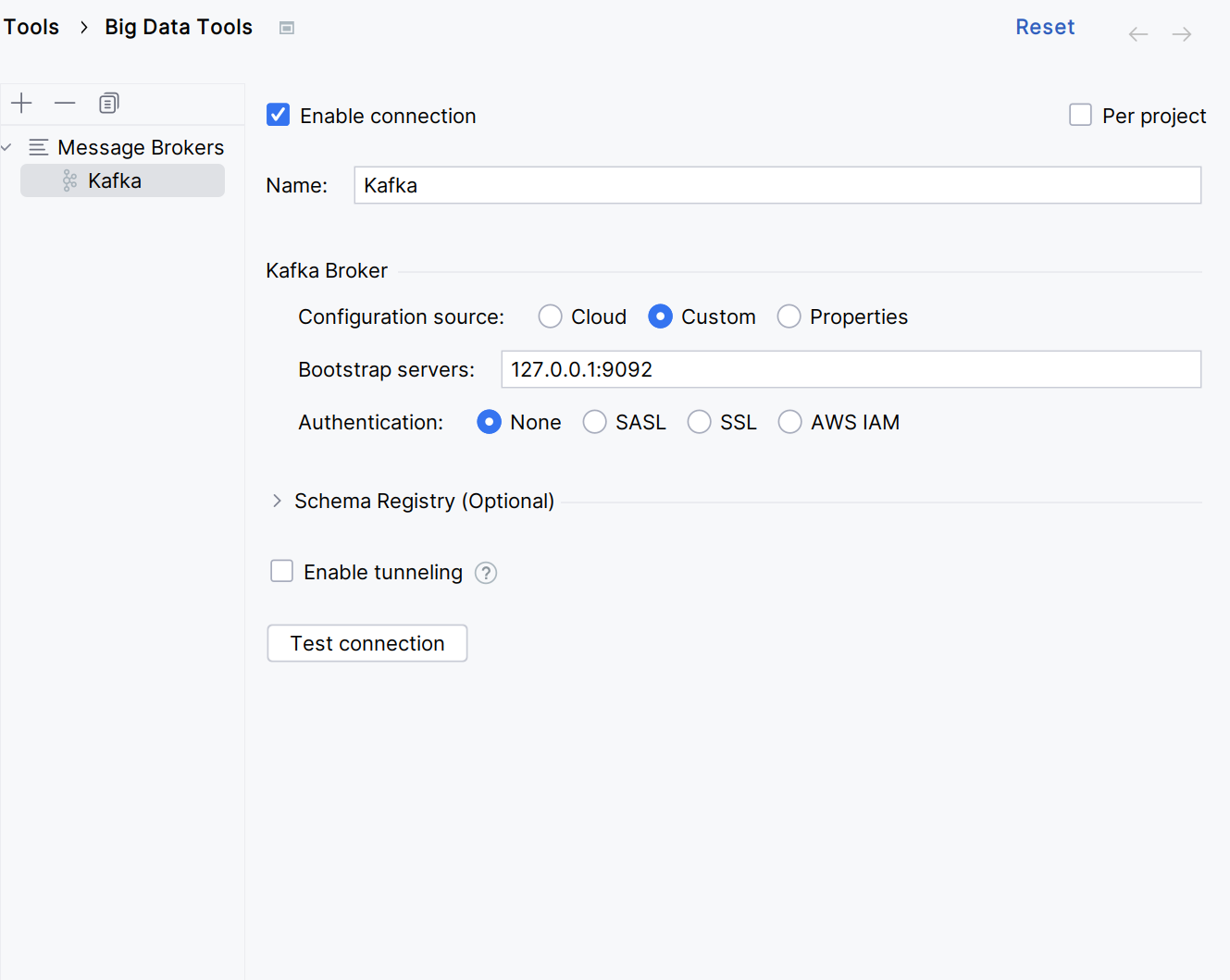Viewport: 1230px width, 980px height.
Task: Uncheck the Enable connection checkbox
Action: 279,115
